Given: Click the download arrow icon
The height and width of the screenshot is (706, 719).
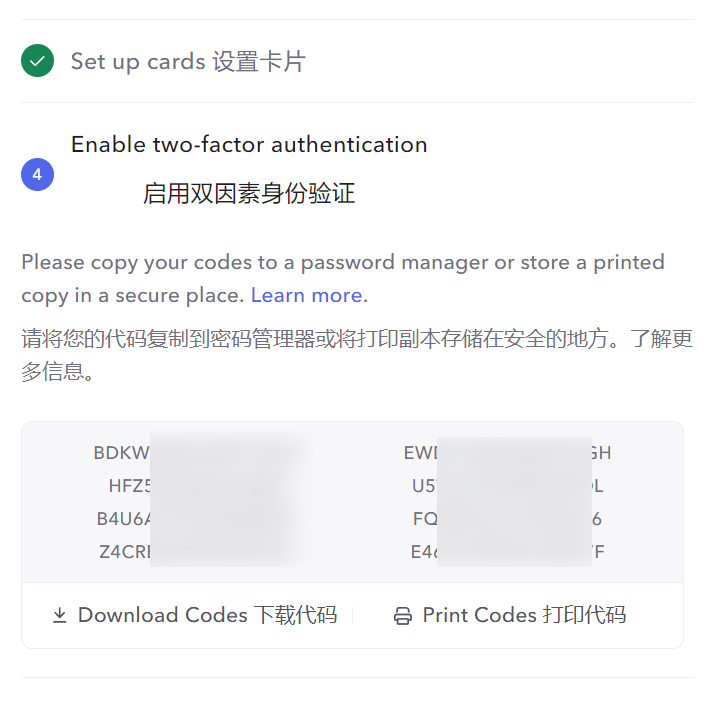Looking at the screenshot, I should coord(60,616).
